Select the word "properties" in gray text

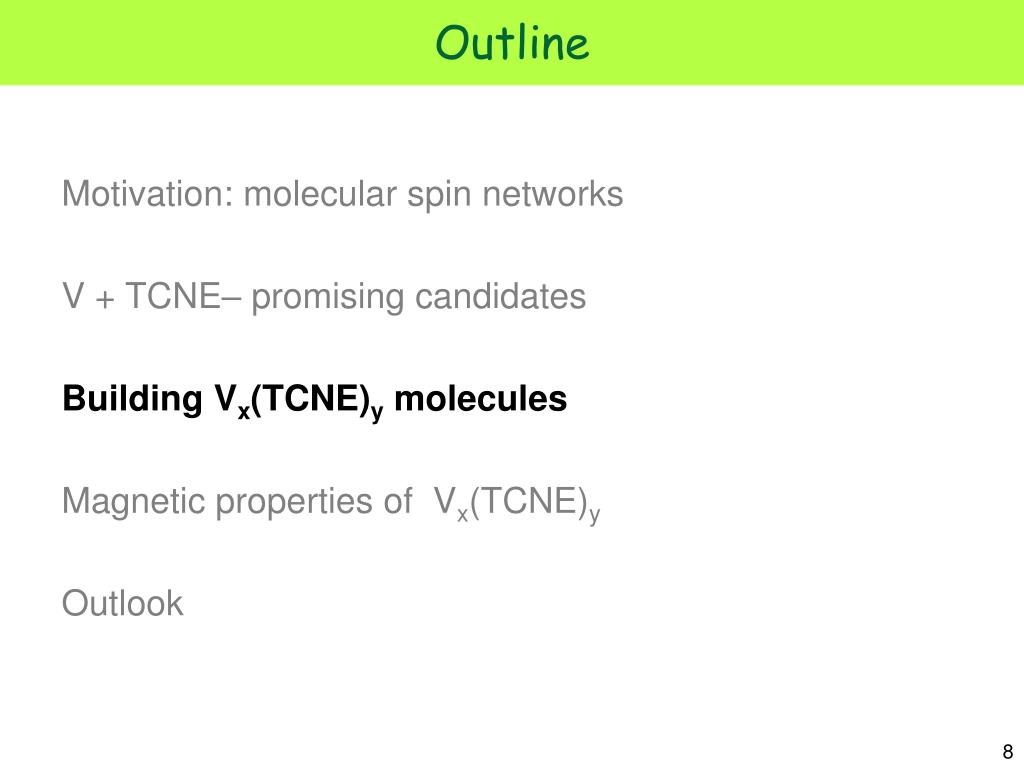(x=287, y=502)
